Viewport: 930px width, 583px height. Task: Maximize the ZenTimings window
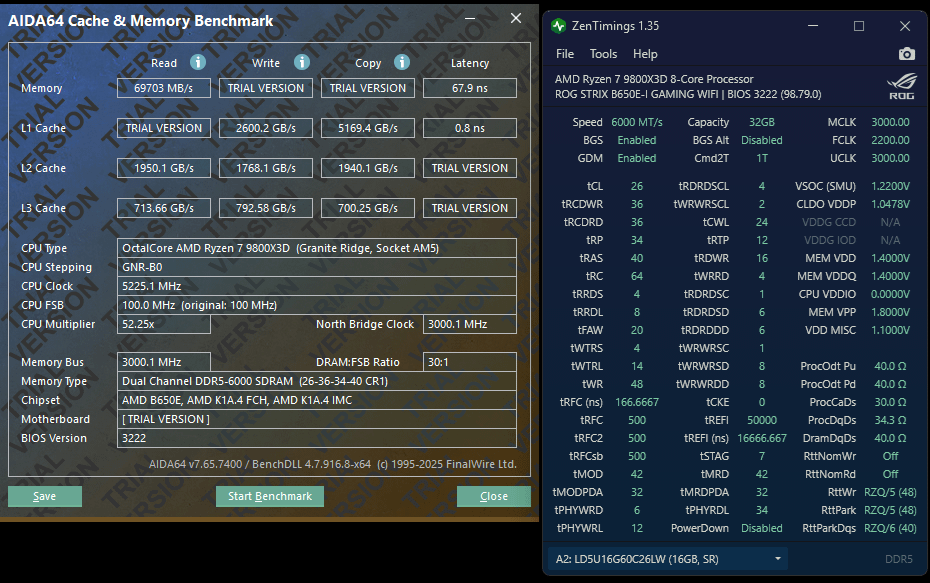[859, 26]
